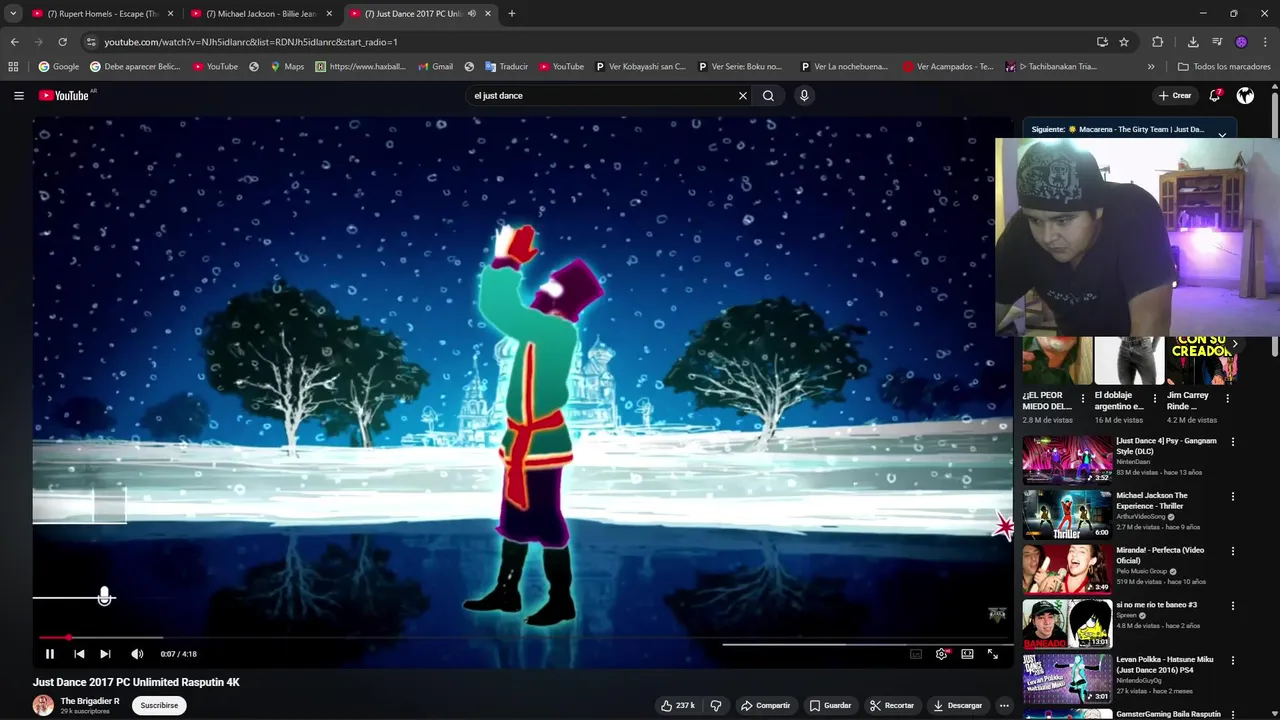Open options for Miranda! Perfecta video
1280x720 pixels.
(x=1232, y=551)
